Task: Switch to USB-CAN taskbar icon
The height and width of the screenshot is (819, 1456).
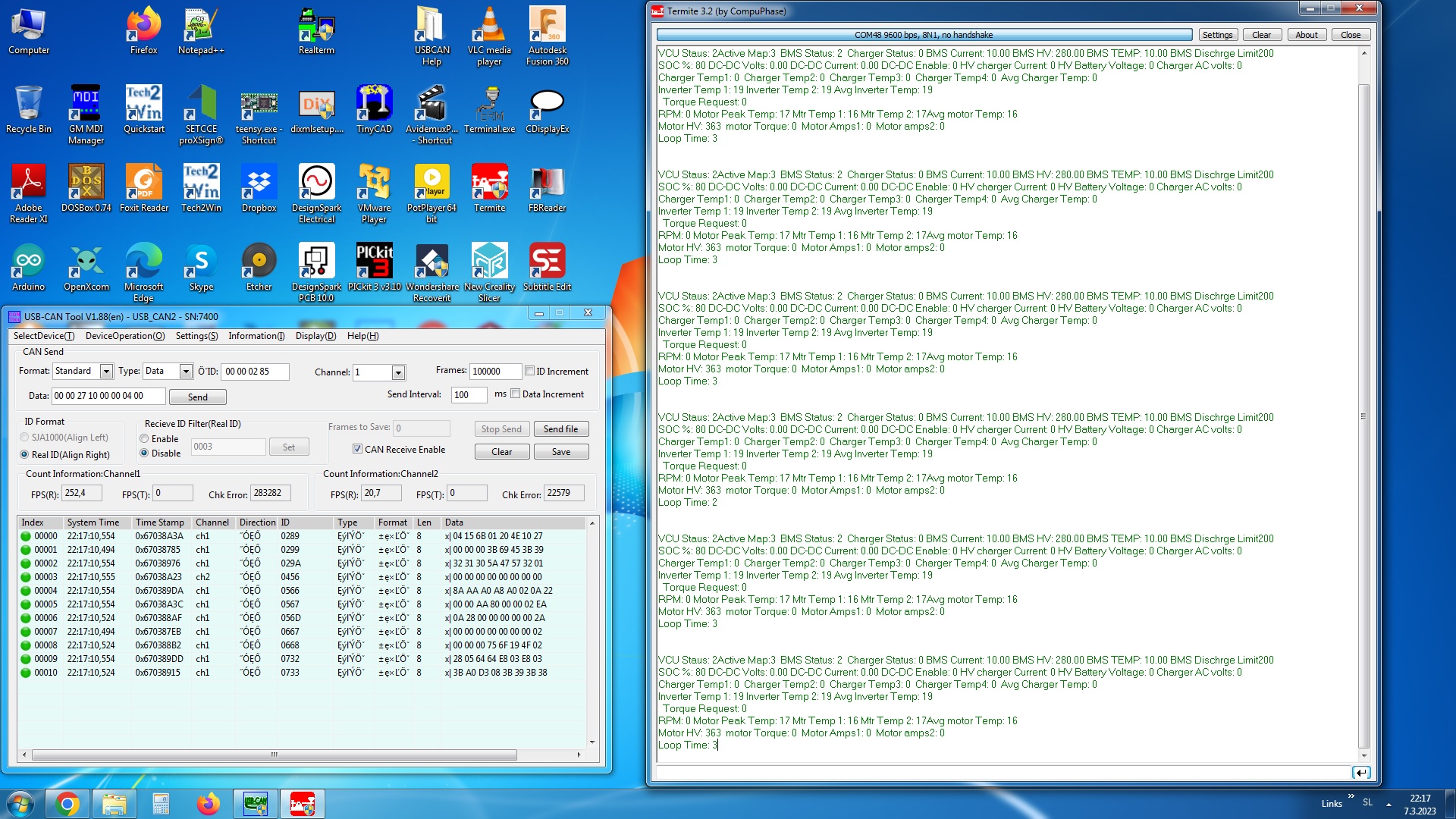Action: (256, 804)
